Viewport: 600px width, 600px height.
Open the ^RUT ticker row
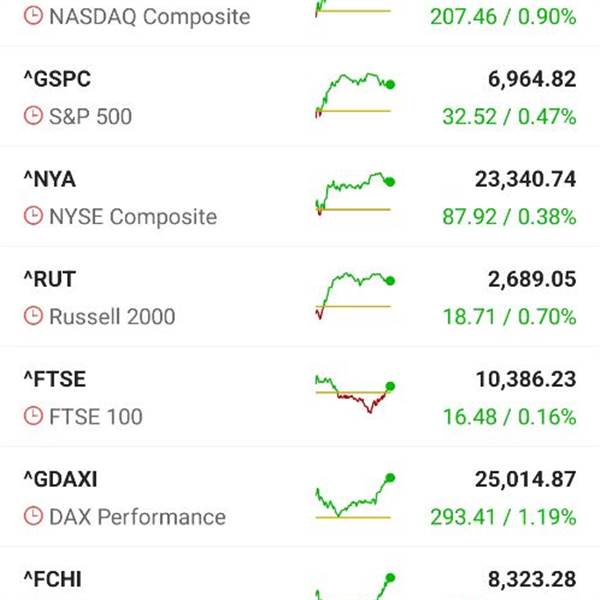pyautogui.click(x=49, y=279)
